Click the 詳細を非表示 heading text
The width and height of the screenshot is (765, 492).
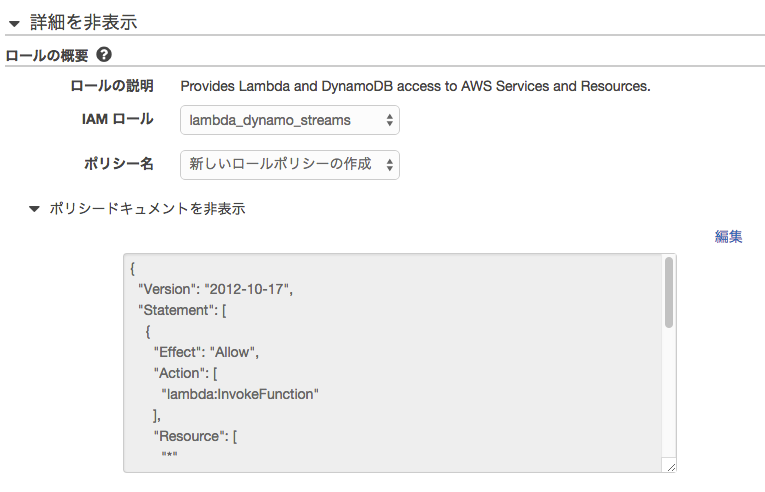click(84, 21)
